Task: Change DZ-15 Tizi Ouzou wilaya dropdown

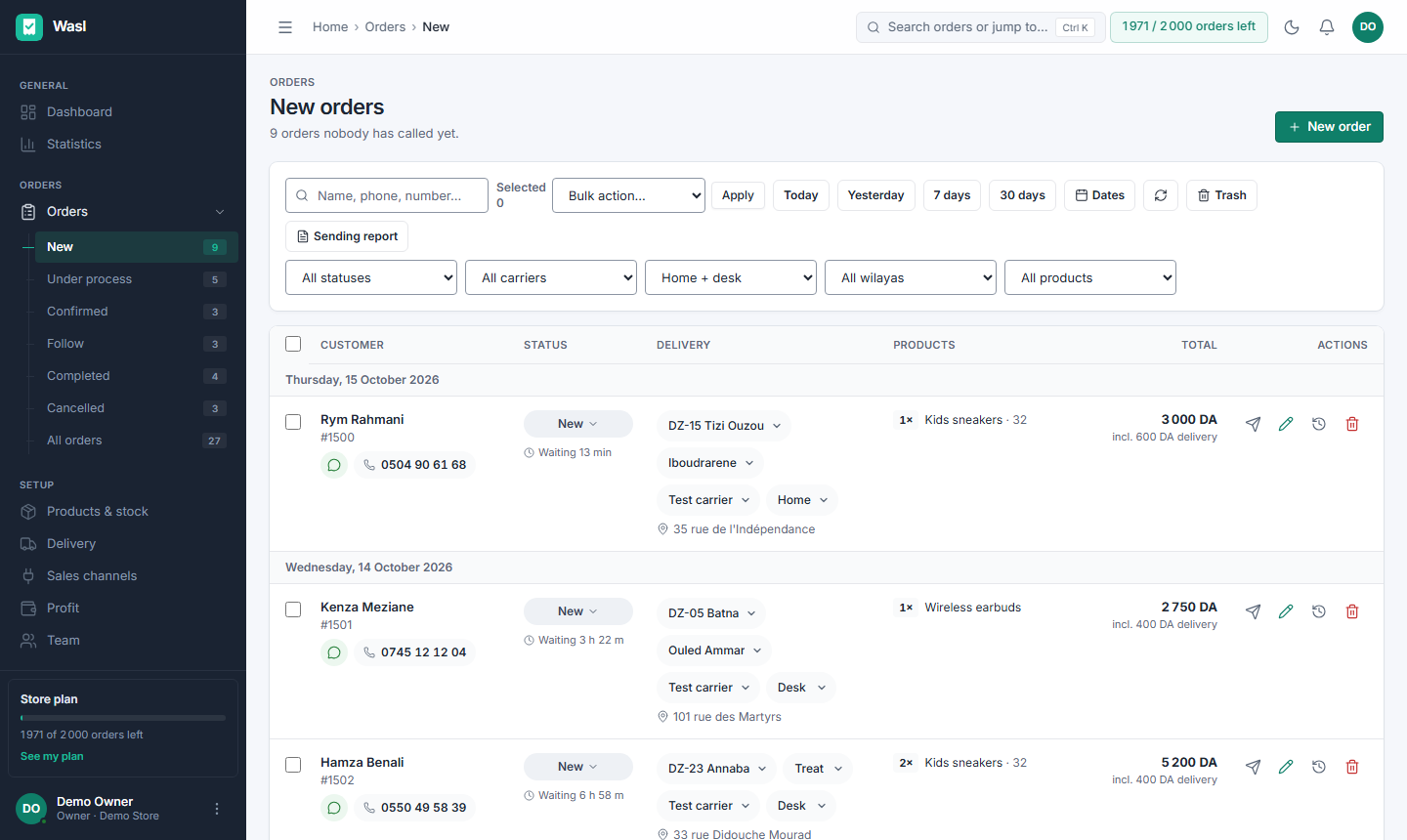Action: click(724, 426)
